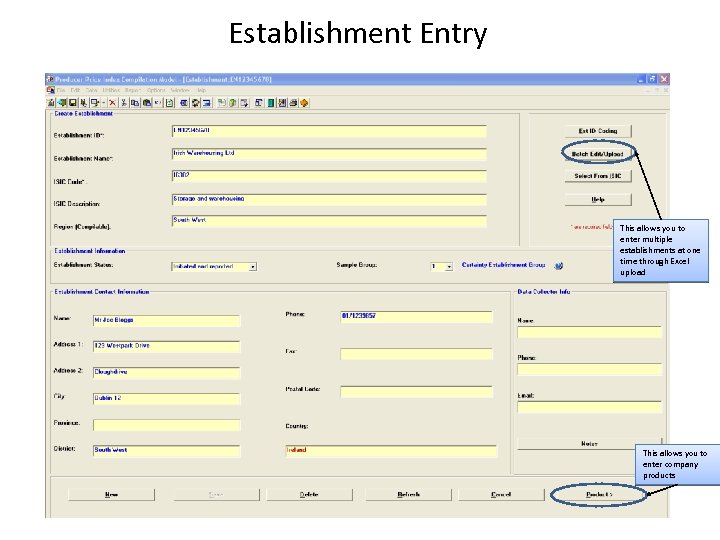The width and height of the screenshot is (720, 540).
Task: Click the Data Collector Phone field
Action: pos(589,369)
